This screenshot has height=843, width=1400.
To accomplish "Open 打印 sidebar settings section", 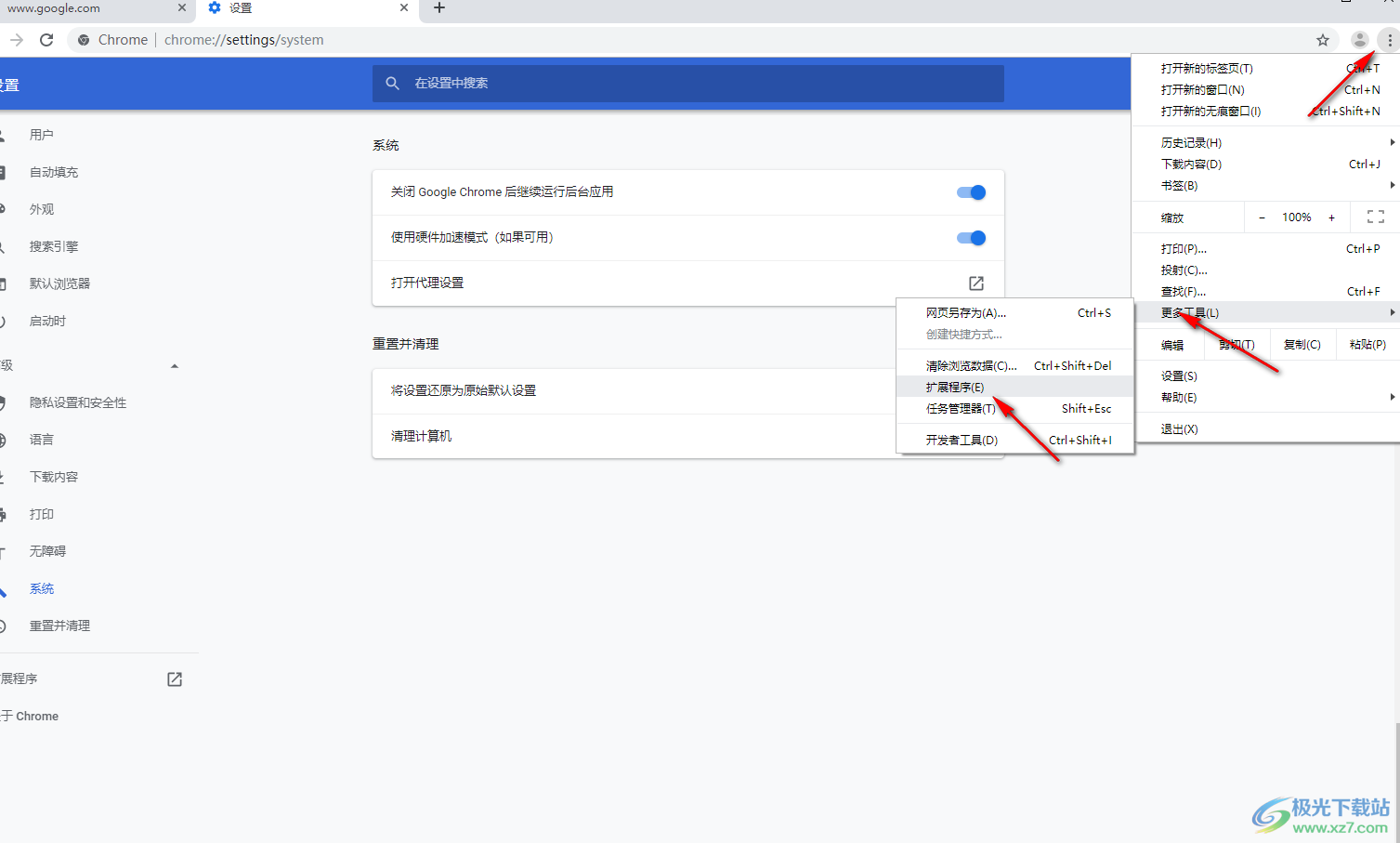I will pos(41,514).
